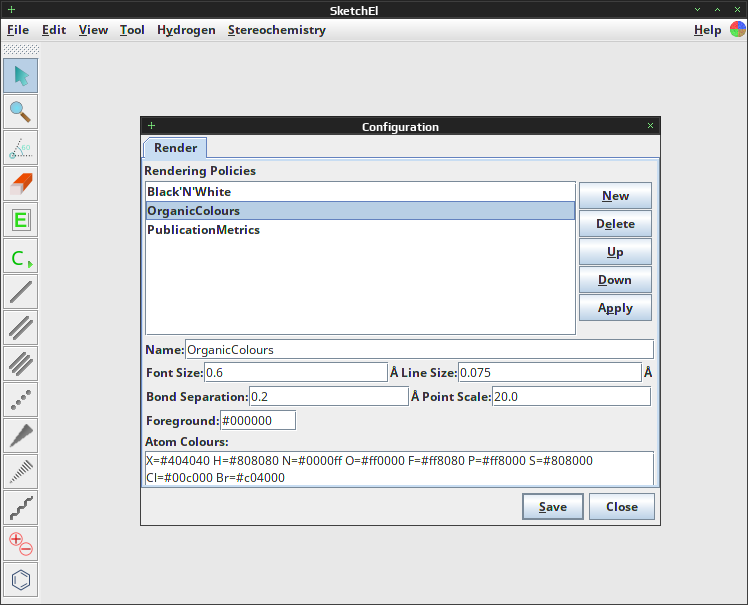Activate the eraser tool

21,184
